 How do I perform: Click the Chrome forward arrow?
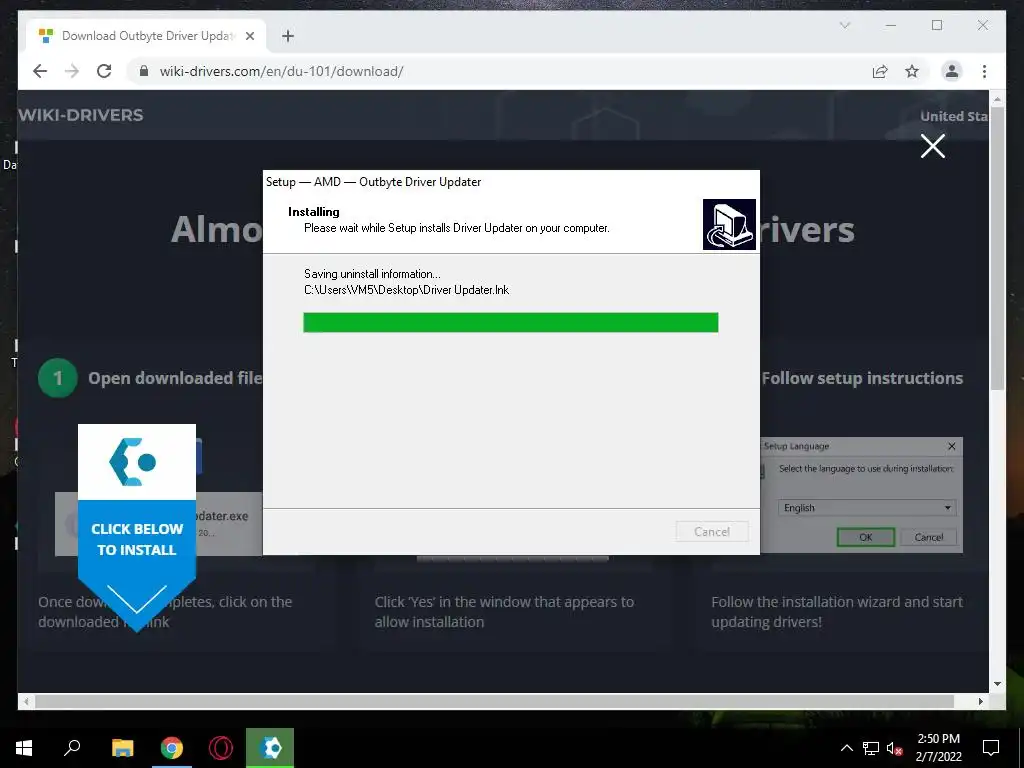point(72,71)
